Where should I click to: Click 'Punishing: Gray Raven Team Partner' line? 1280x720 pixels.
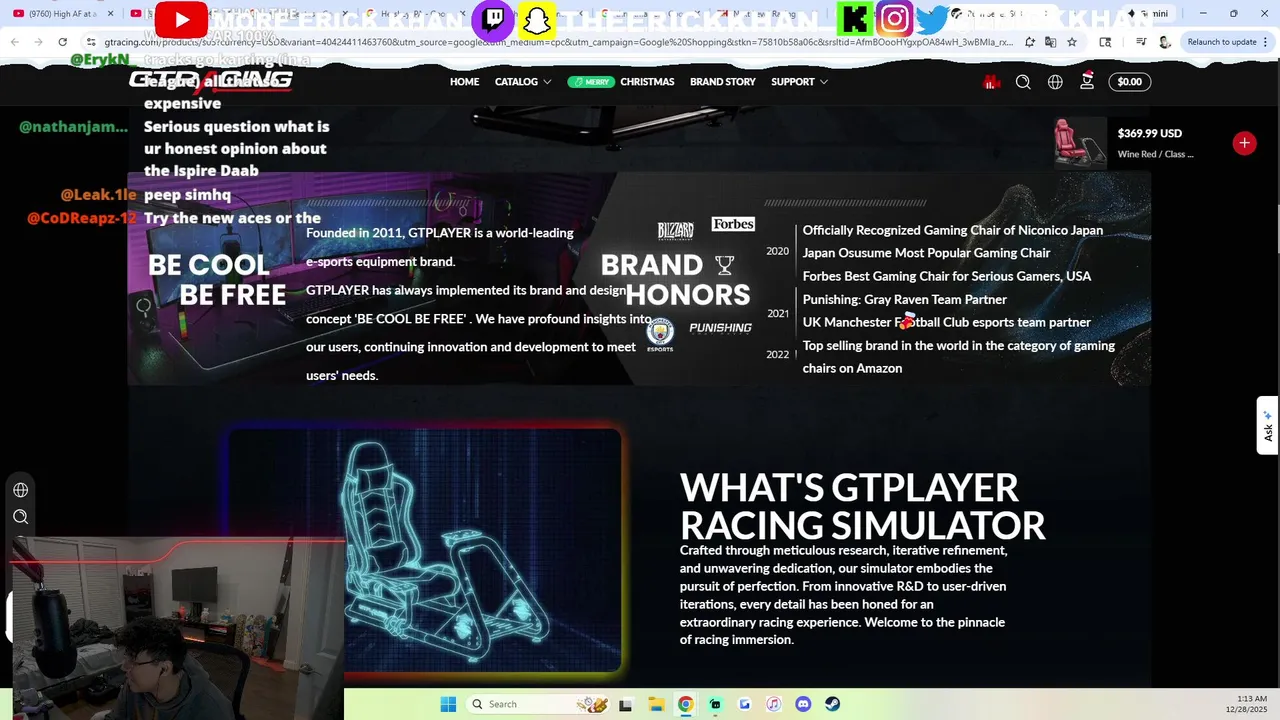[905, 299]
